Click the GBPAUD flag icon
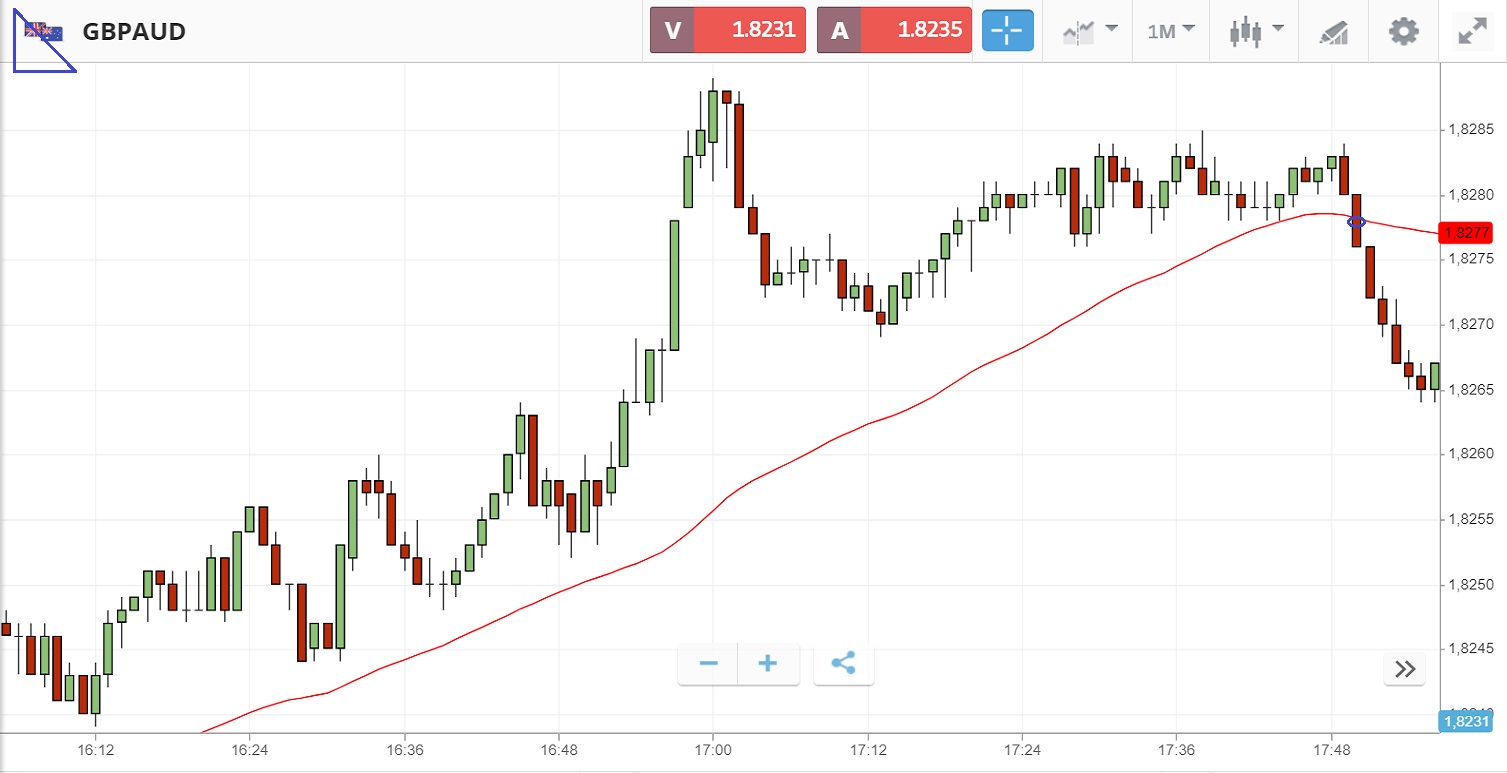This screenshot has height=773, width=1507. tap(43, 32)
